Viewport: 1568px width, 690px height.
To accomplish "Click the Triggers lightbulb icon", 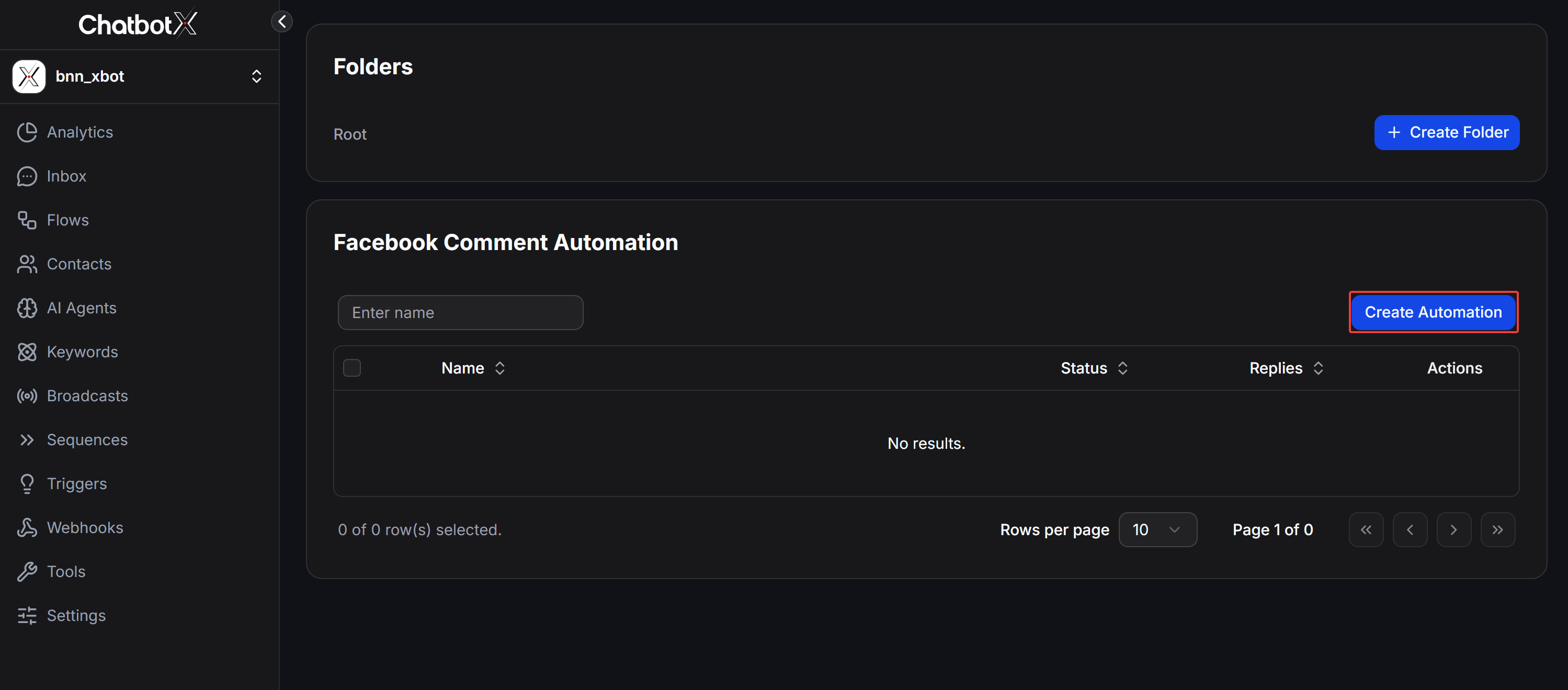I will tap(27, 483).
